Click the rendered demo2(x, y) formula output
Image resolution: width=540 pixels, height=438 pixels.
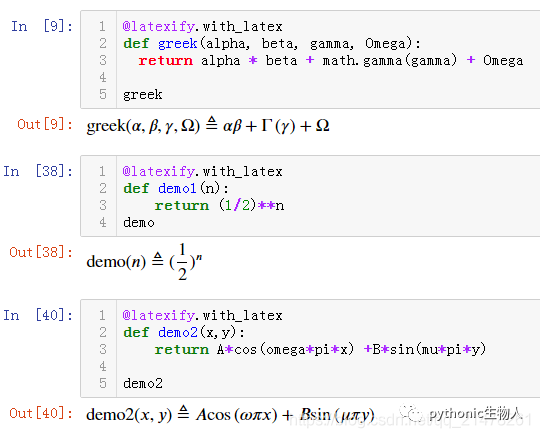230,414
